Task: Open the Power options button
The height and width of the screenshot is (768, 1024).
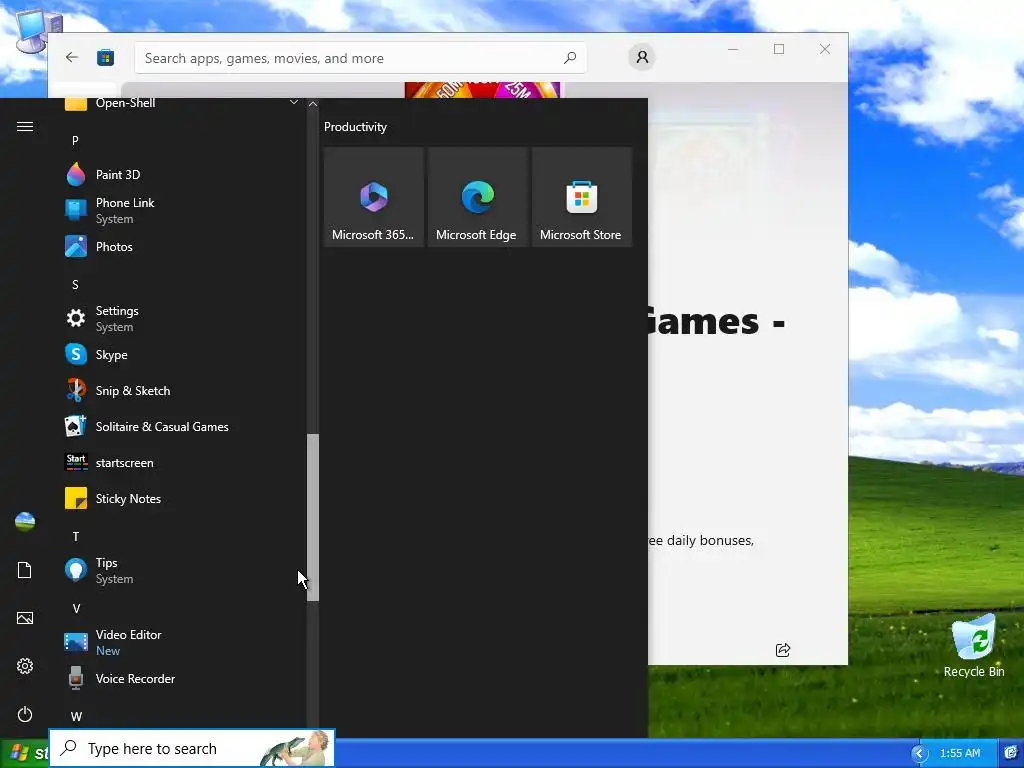Action: pyautogui.click(x=25, y=714)
